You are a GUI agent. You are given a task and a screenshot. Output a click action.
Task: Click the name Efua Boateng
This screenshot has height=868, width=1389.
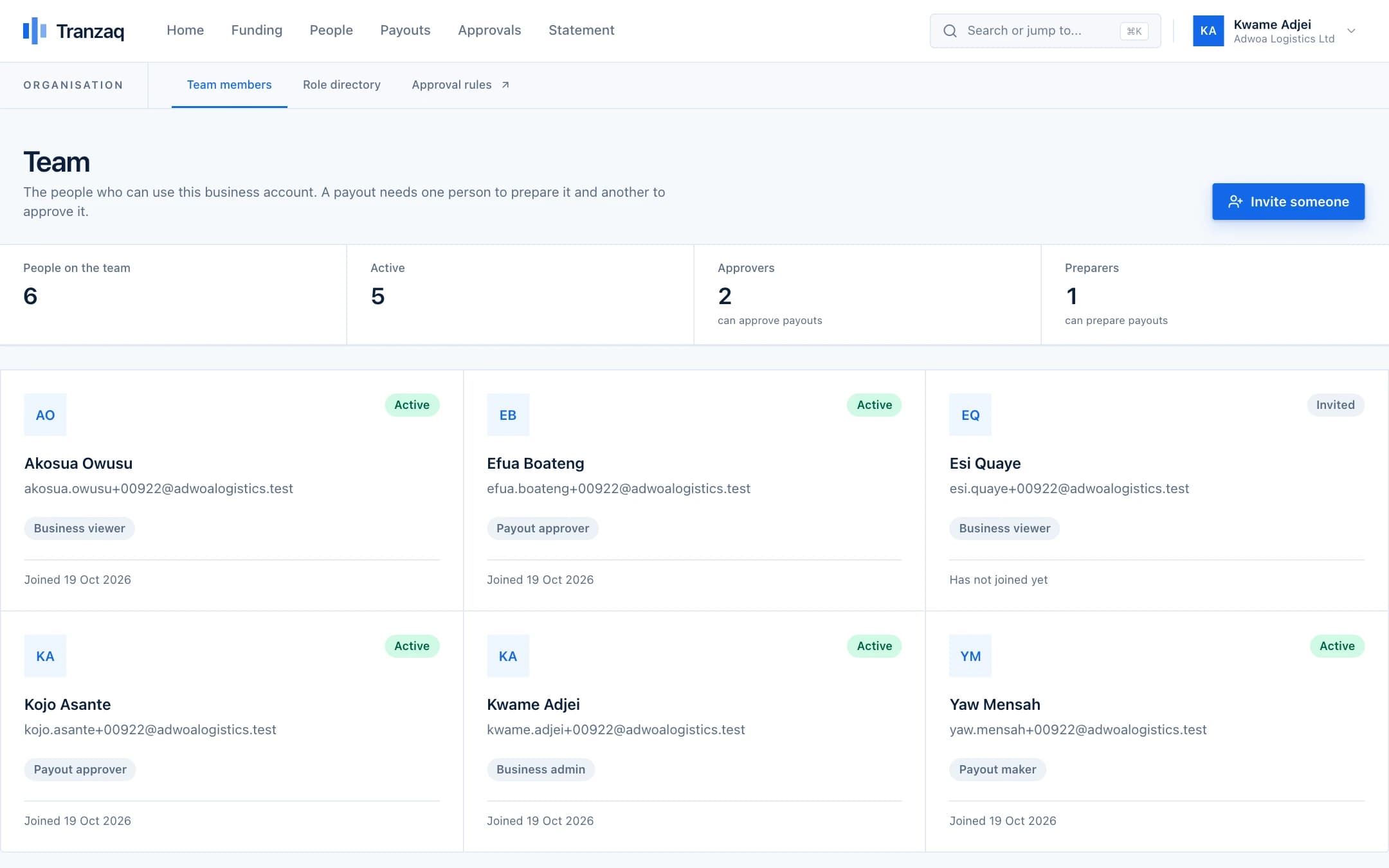point(535,464)
